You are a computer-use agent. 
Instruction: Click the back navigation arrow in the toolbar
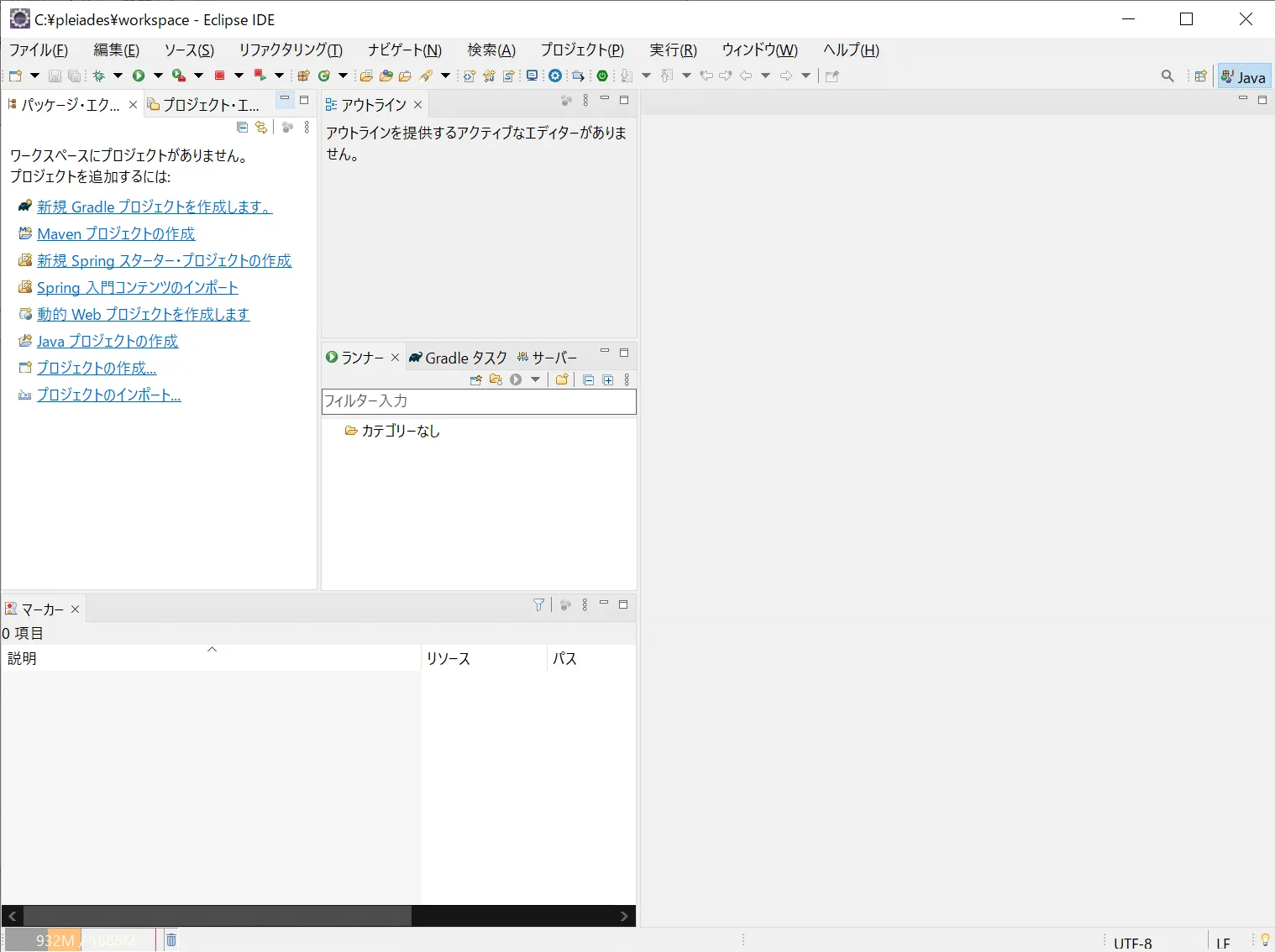746,76
